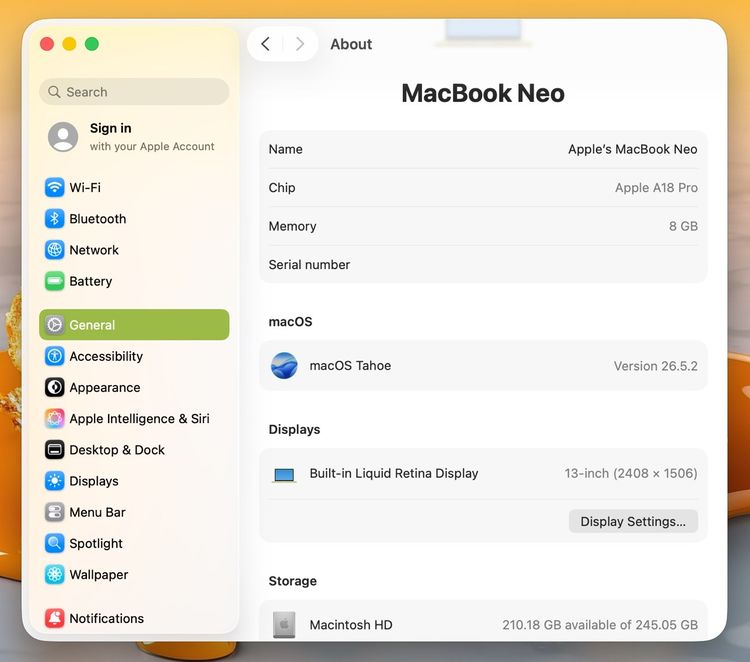
Task: Click the 13-inch (2408 × 1506) text
Action: pos(631,473)
